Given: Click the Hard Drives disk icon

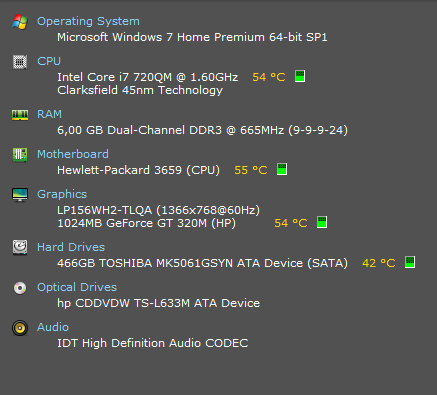Looking at the screenshot, I should 20,247.
